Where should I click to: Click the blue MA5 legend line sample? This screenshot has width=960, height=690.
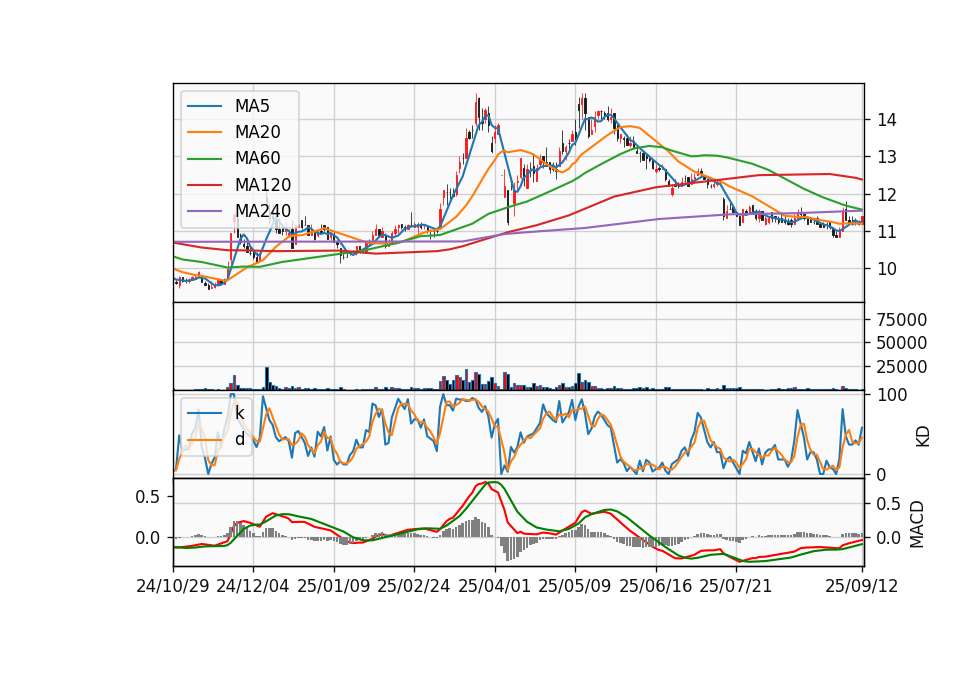[x=204, y=106]
